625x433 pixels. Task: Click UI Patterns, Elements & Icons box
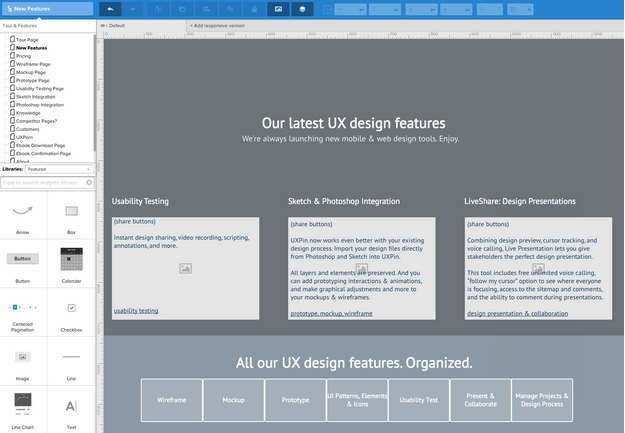[357, 400]
